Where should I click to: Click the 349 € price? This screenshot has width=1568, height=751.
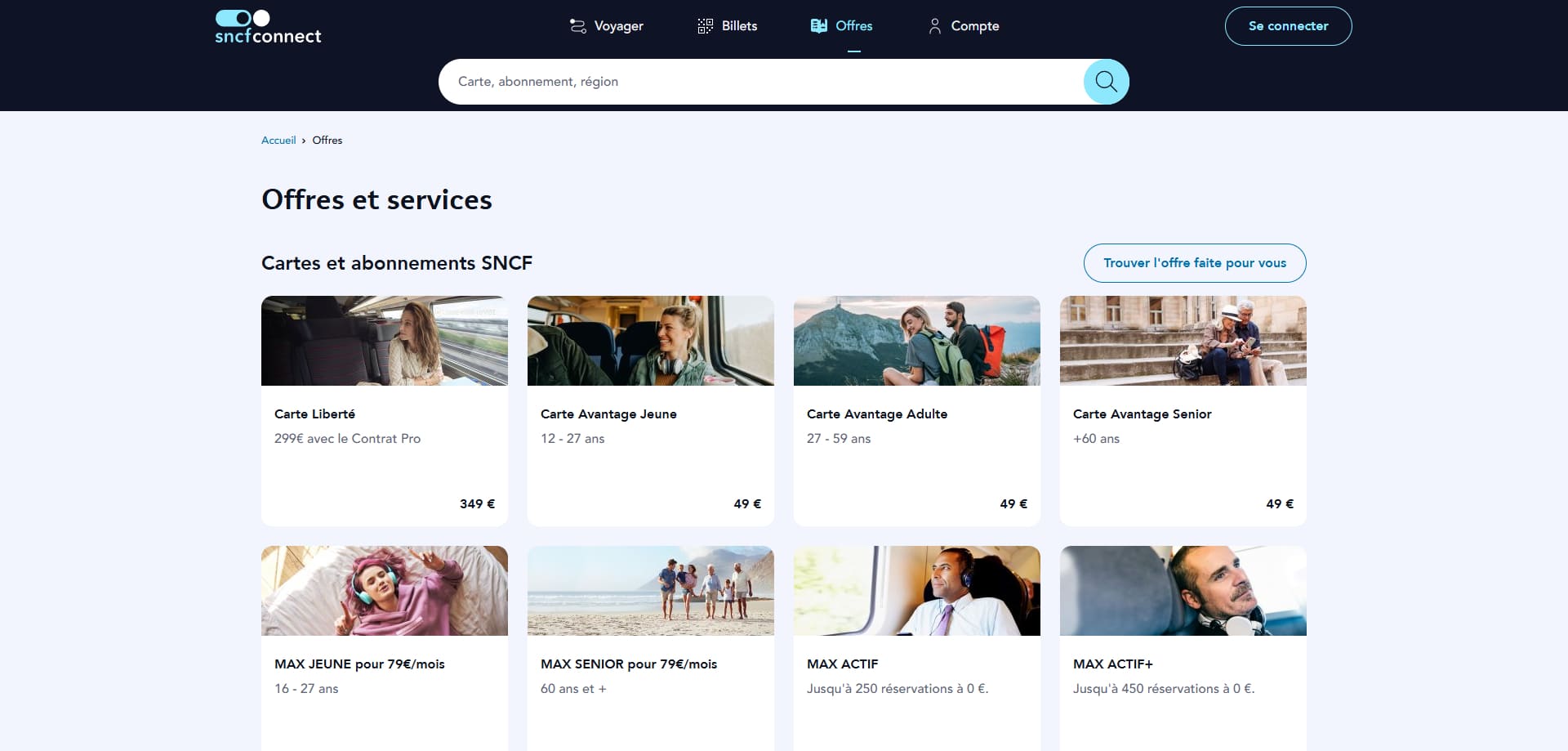(x=477, y=504)
